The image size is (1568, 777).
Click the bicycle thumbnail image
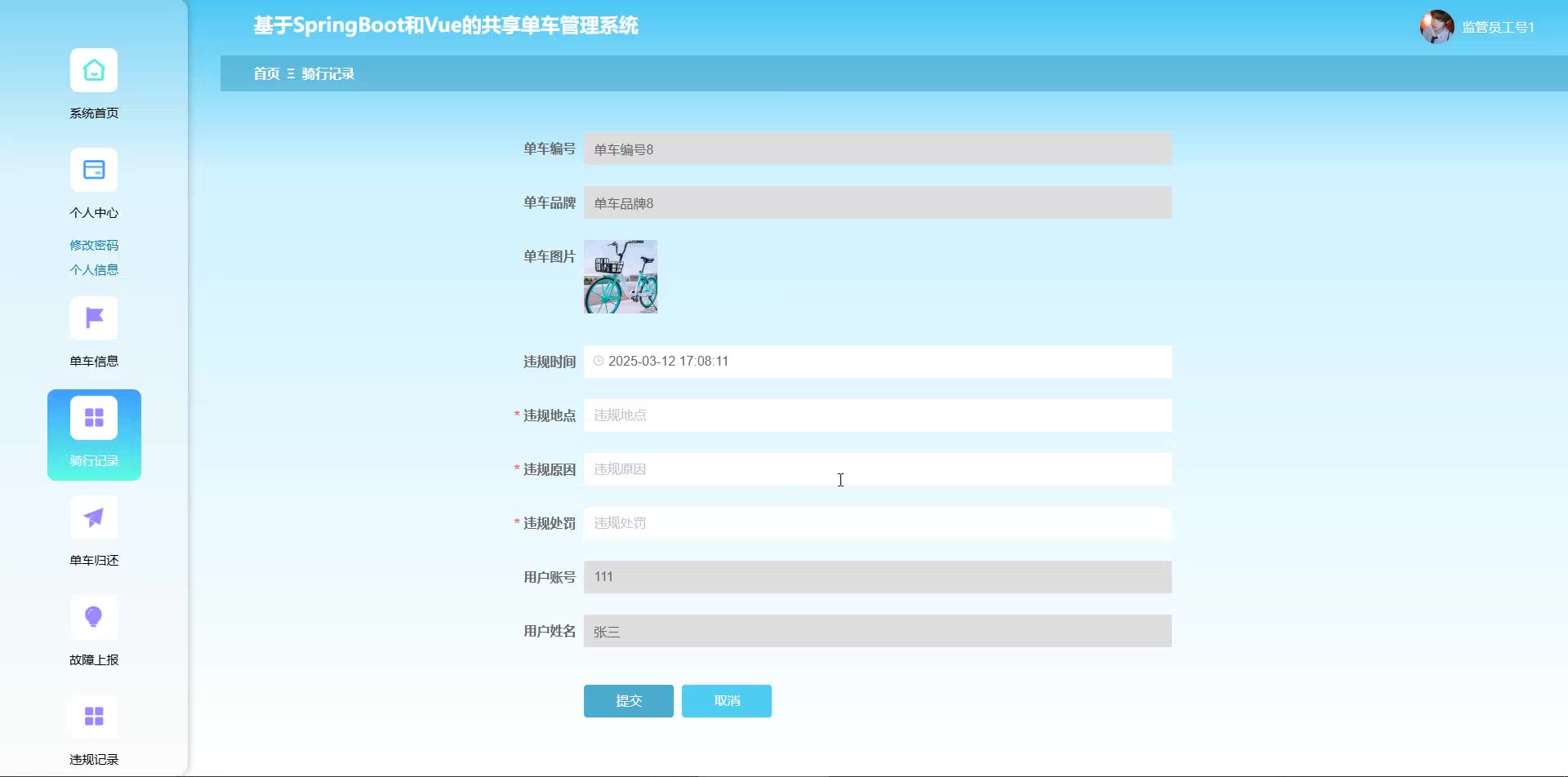pos(621,277)
